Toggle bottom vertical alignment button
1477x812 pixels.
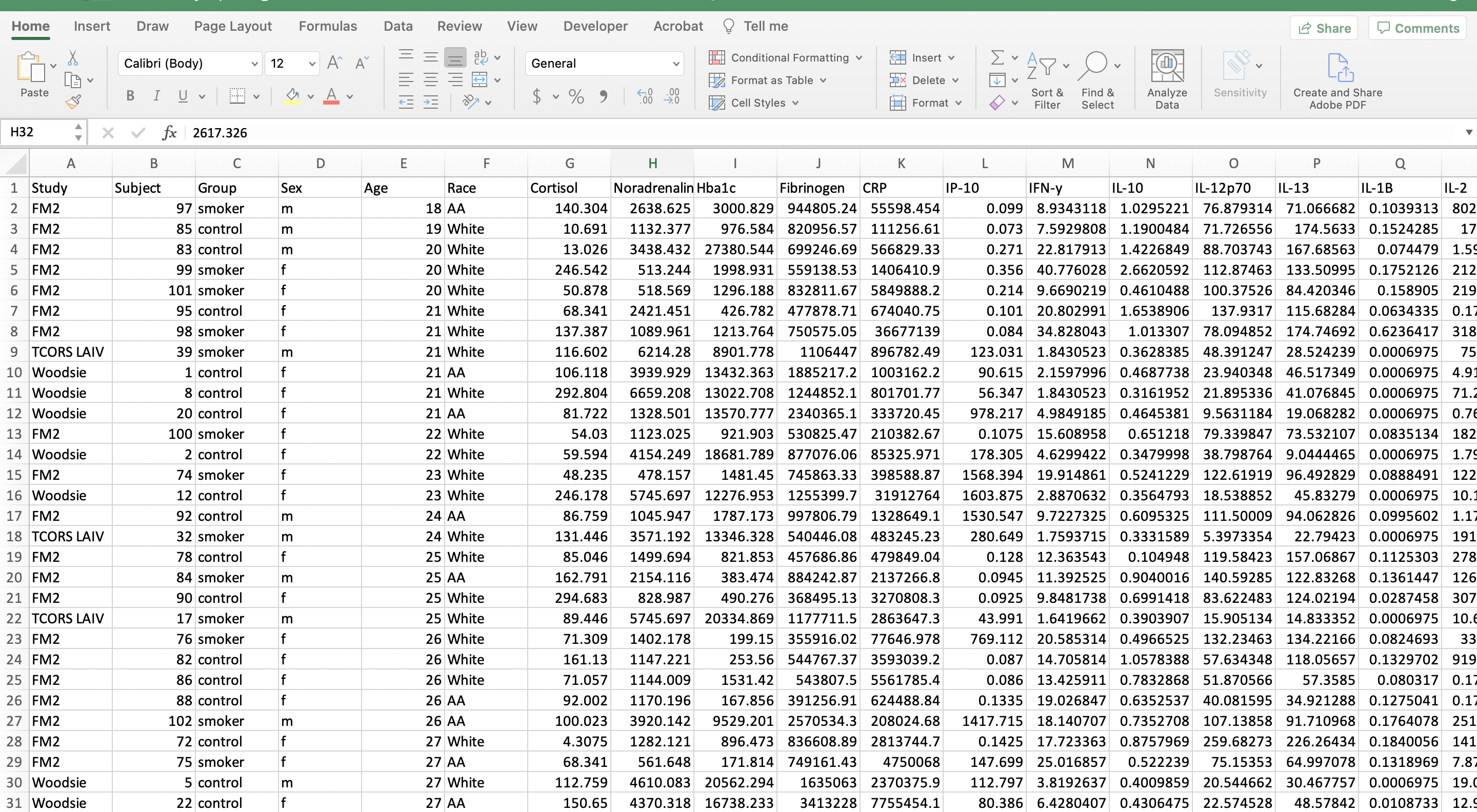(455, 57)
